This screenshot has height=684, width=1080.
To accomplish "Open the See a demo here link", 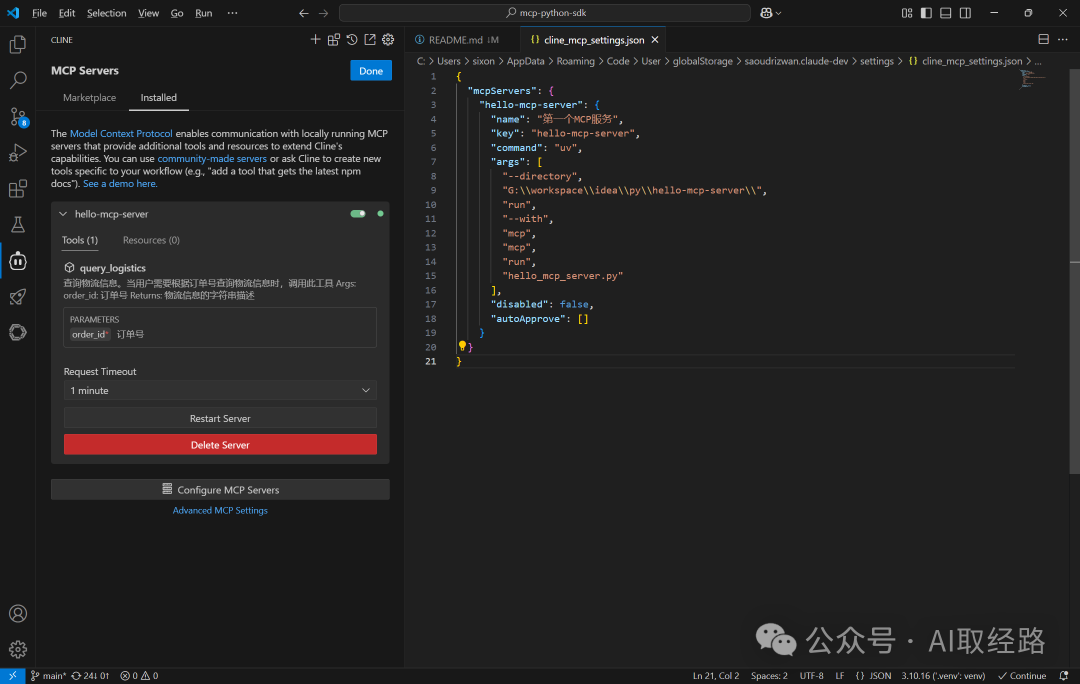I will [x=120, y=184].
